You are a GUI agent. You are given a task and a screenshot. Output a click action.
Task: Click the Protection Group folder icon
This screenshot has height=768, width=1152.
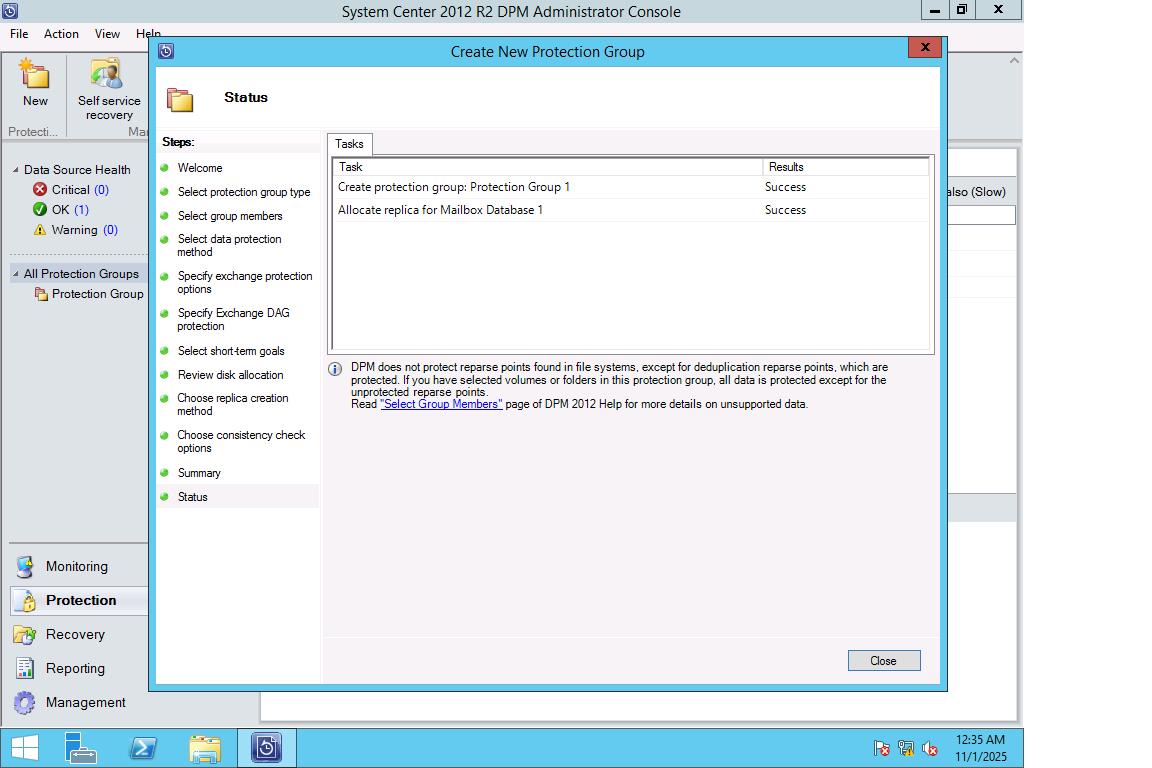(x=41, y=294)
